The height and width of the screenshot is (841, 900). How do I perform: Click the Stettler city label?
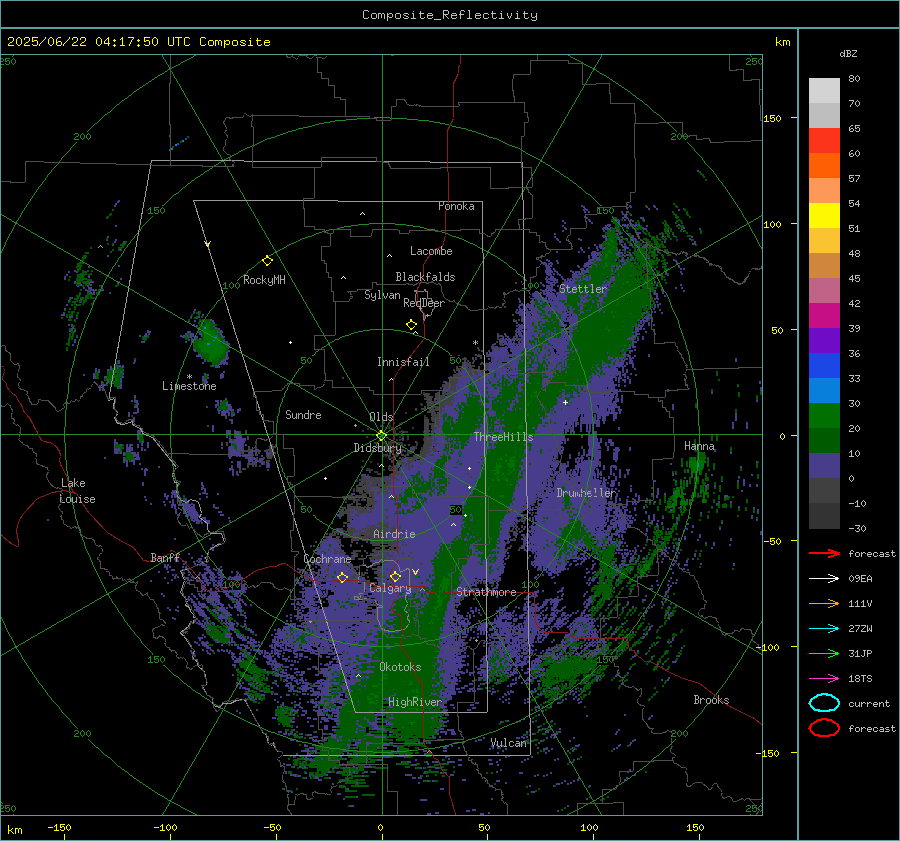tap(583, 289)
